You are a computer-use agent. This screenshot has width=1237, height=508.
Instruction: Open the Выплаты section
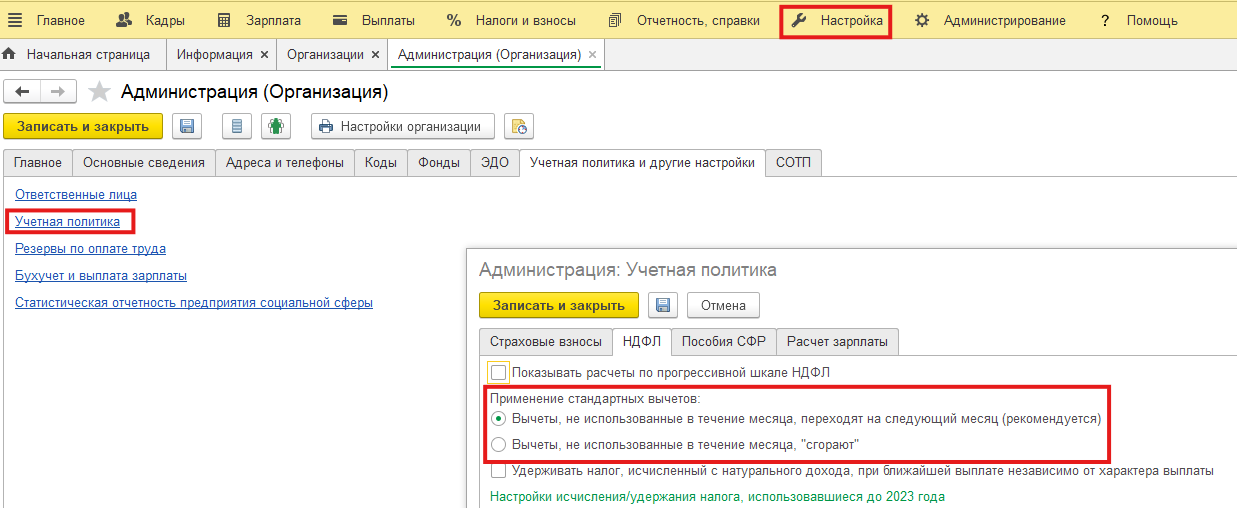[374, 20]
